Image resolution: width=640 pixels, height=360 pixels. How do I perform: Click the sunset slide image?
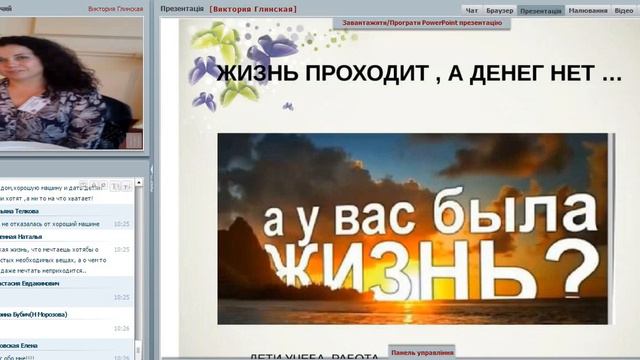click(413, 229)
